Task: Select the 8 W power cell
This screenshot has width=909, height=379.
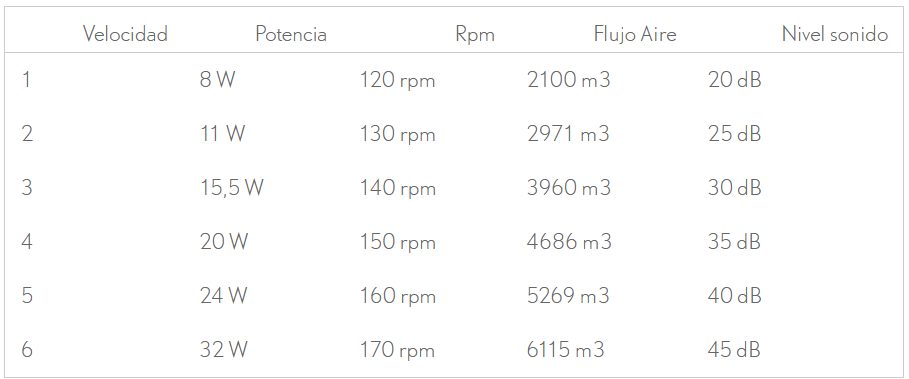Action: 217,79
